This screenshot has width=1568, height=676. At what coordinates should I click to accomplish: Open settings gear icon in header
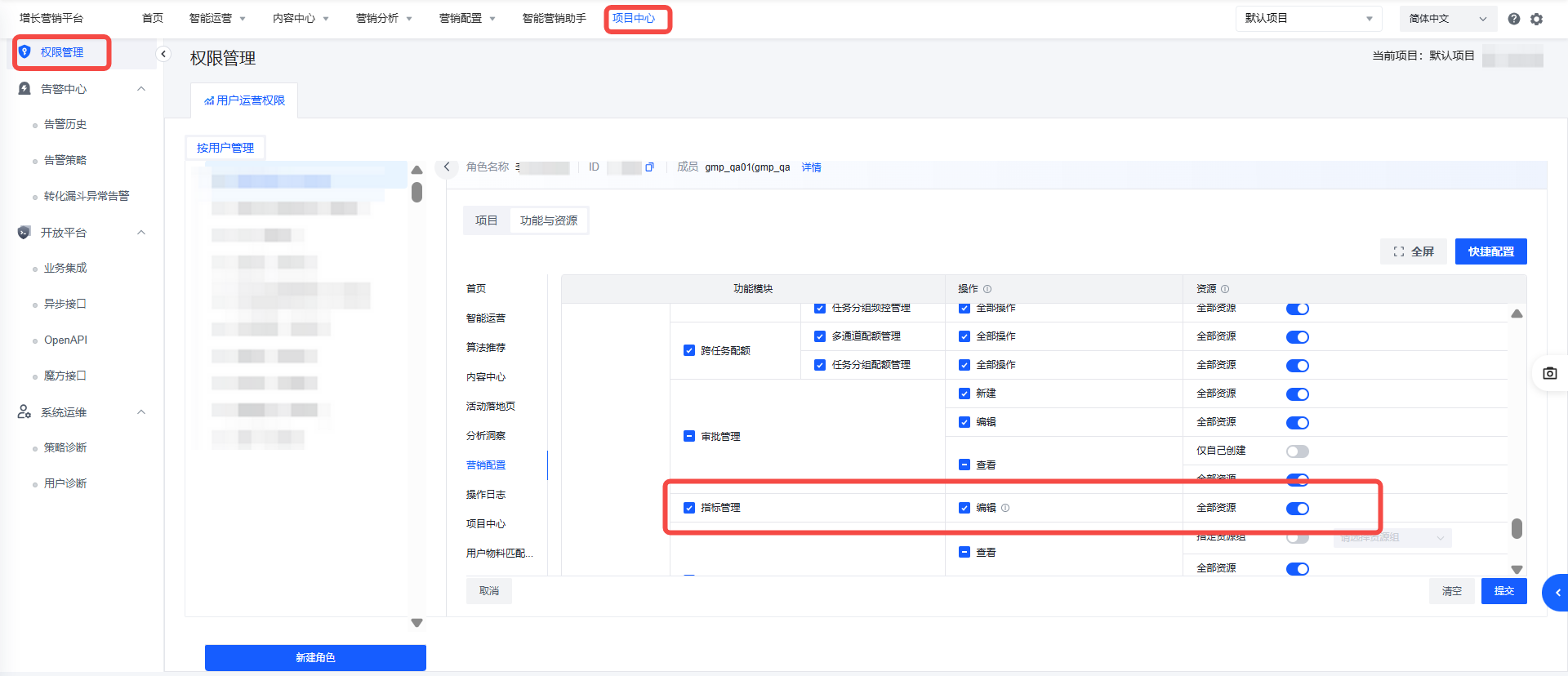tap(1536, 19)
